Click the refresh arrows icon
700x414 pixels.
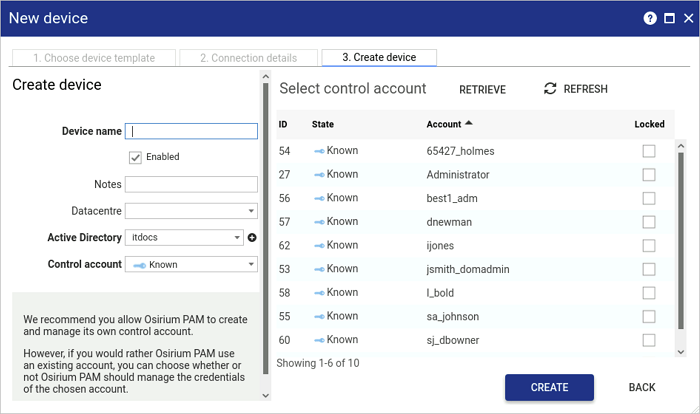click(550, 89)
